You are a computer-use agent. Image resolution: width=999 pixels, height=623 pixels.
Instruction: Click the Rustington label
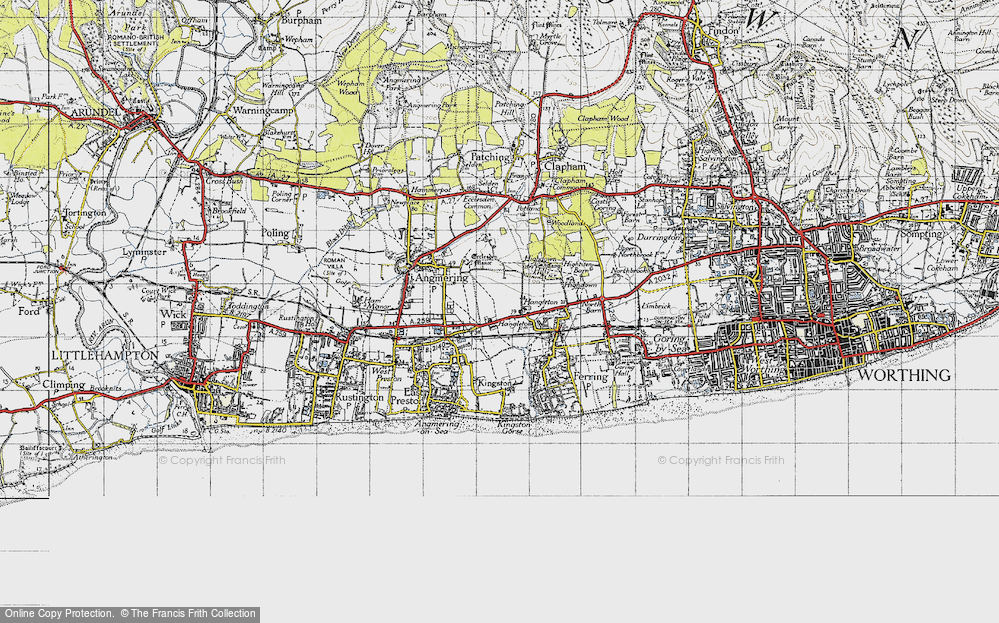pyautogui.click(x=361, y=397)
